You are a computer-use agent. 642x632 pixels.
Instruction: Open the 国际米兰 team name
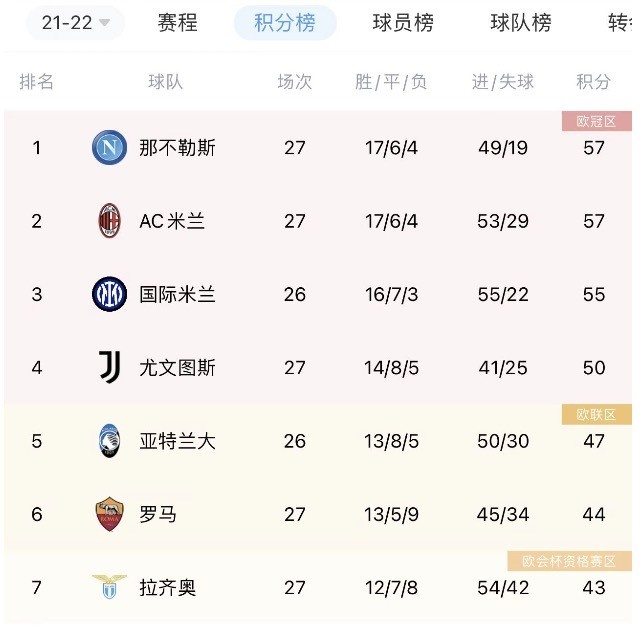pos(177,294)
